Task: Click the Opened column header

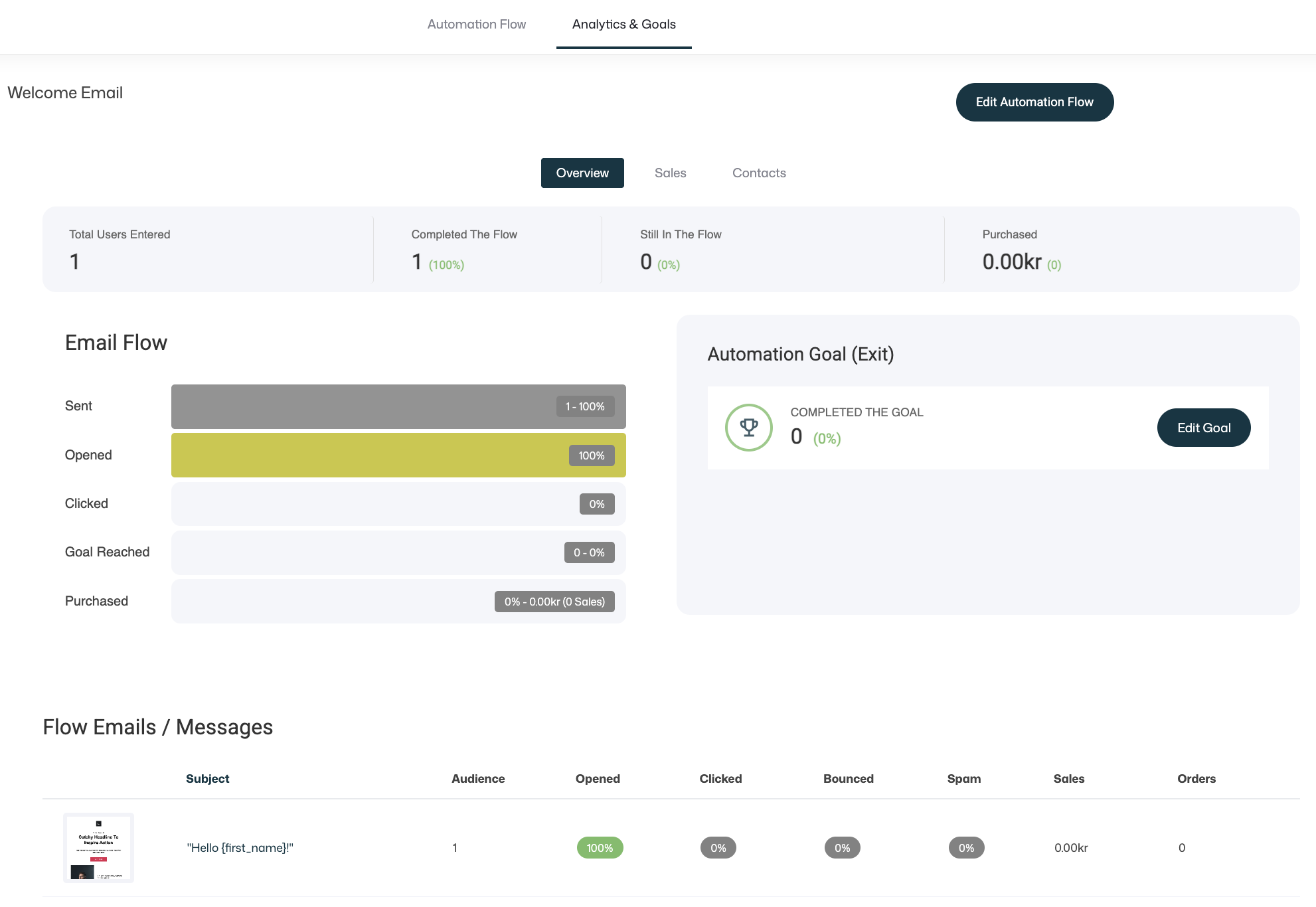Action: 597,779
